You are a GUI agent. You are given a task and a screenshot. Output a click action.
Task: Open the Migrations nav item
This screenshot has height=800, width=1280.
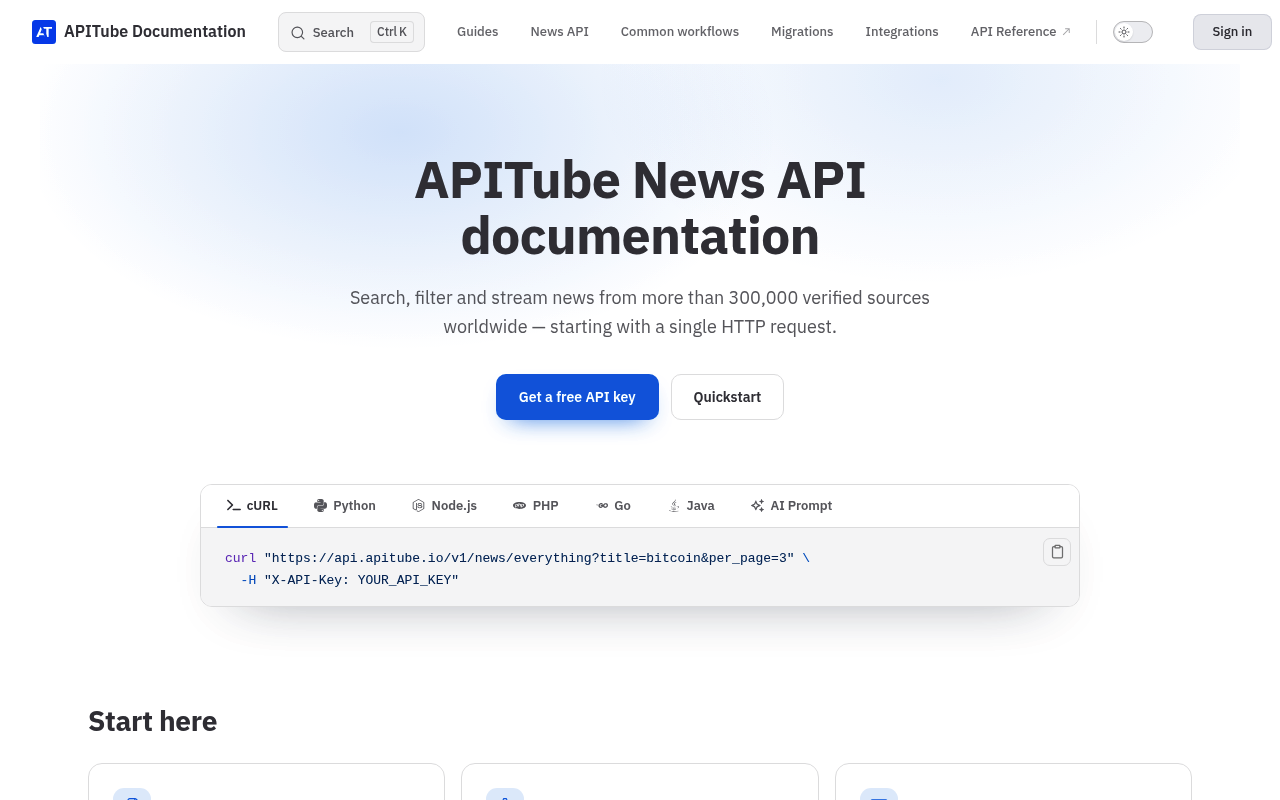click(802, 32)
